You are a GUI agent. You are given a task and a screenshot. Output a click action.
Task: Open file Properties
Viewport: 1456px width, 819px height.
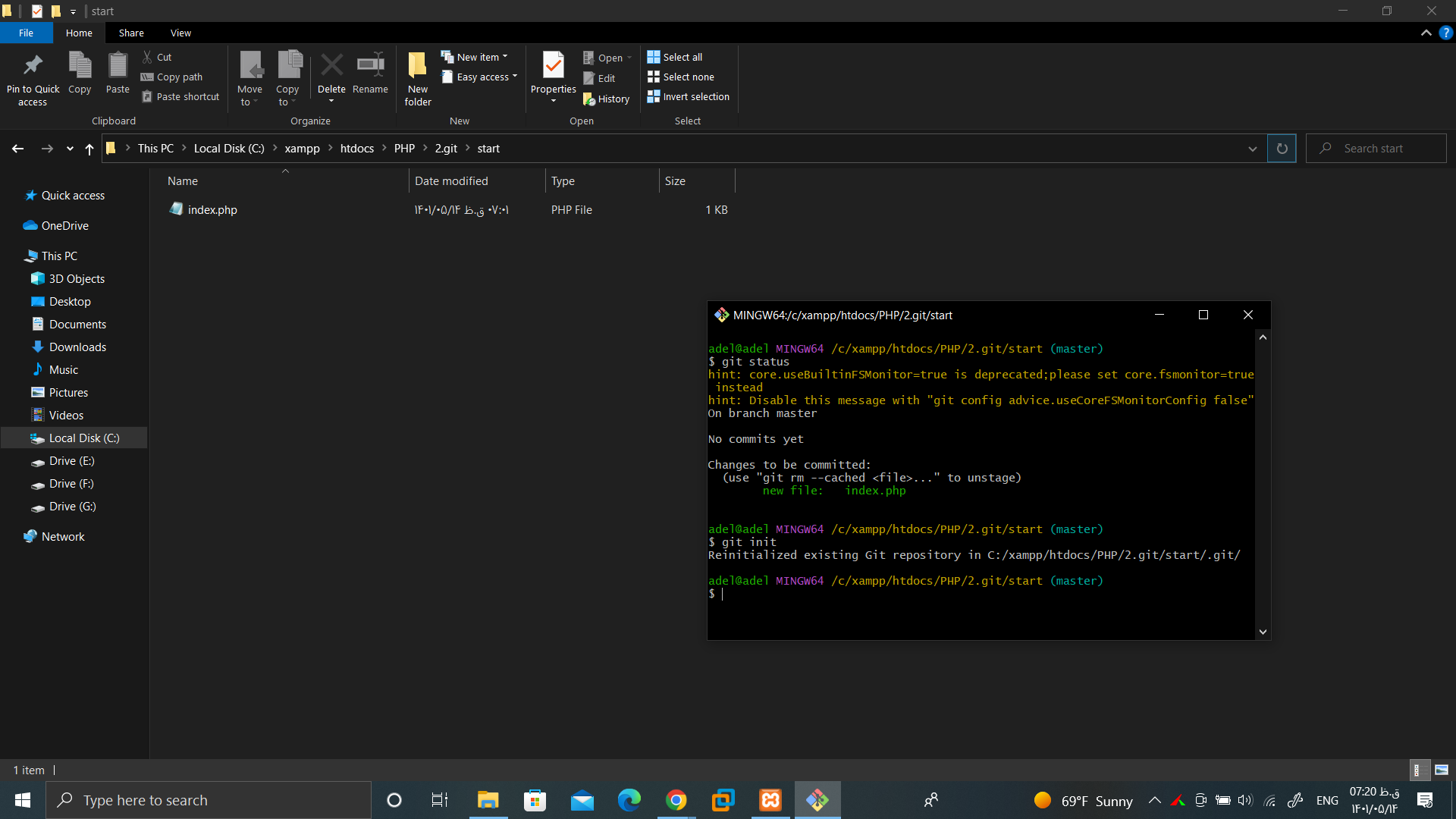click(x=553, y=77)
